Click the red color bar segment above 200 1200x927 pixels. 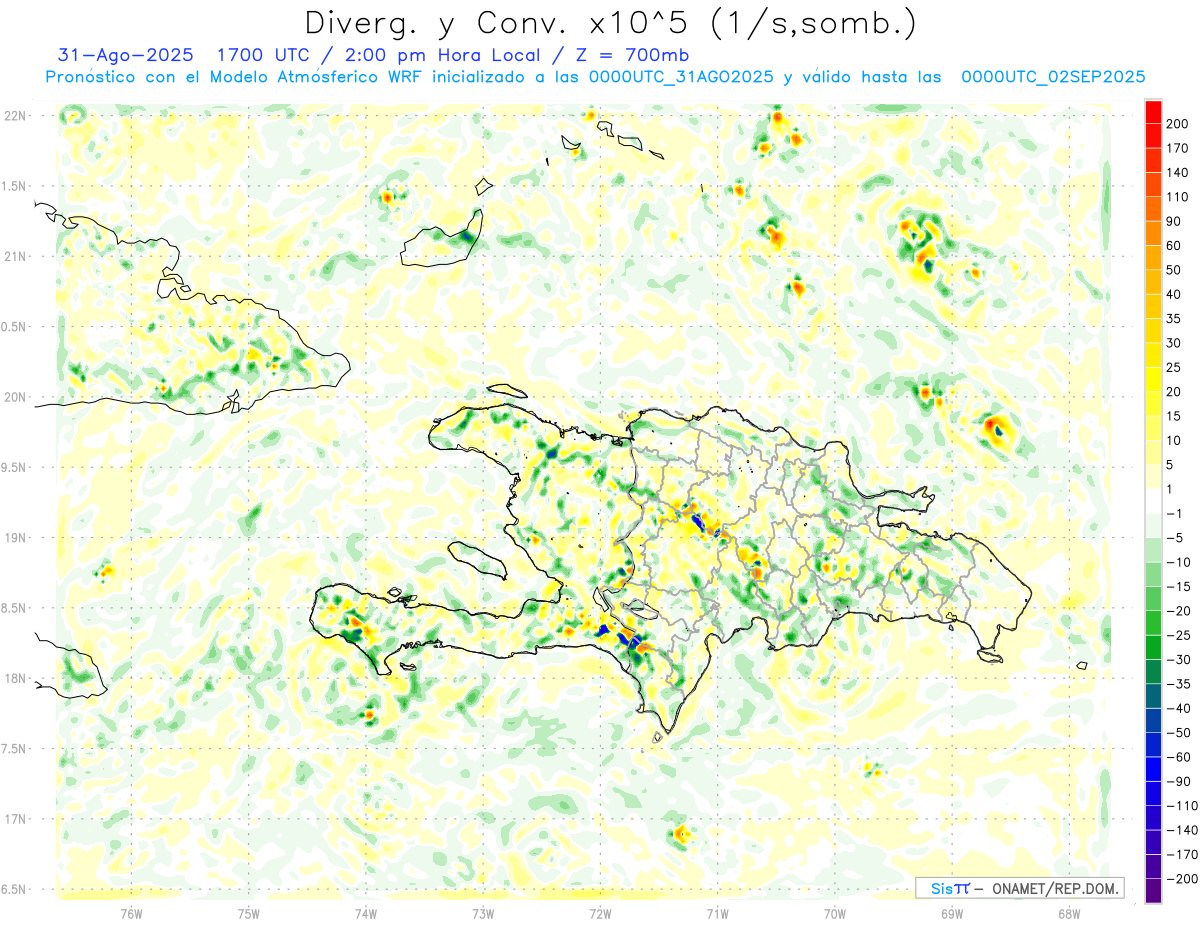point(1153,112)
